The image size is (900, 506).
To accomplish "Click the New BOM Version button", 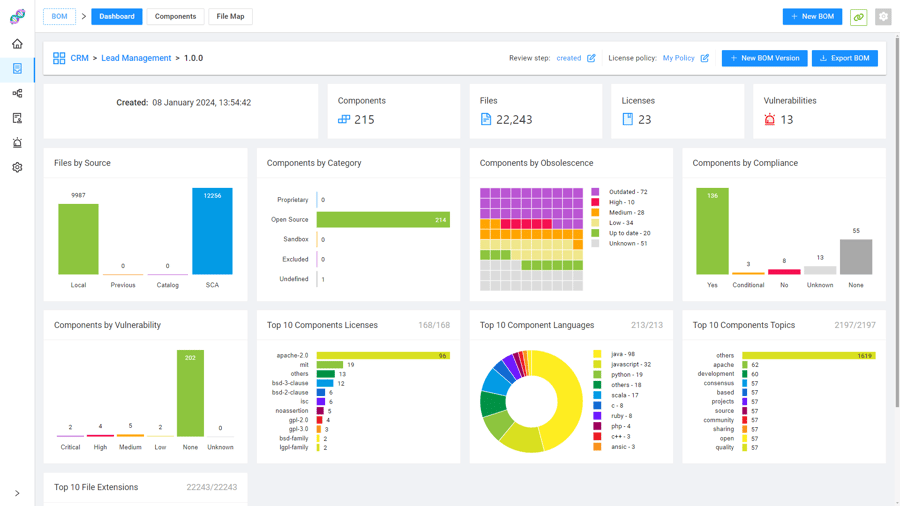I will (764, 58).
